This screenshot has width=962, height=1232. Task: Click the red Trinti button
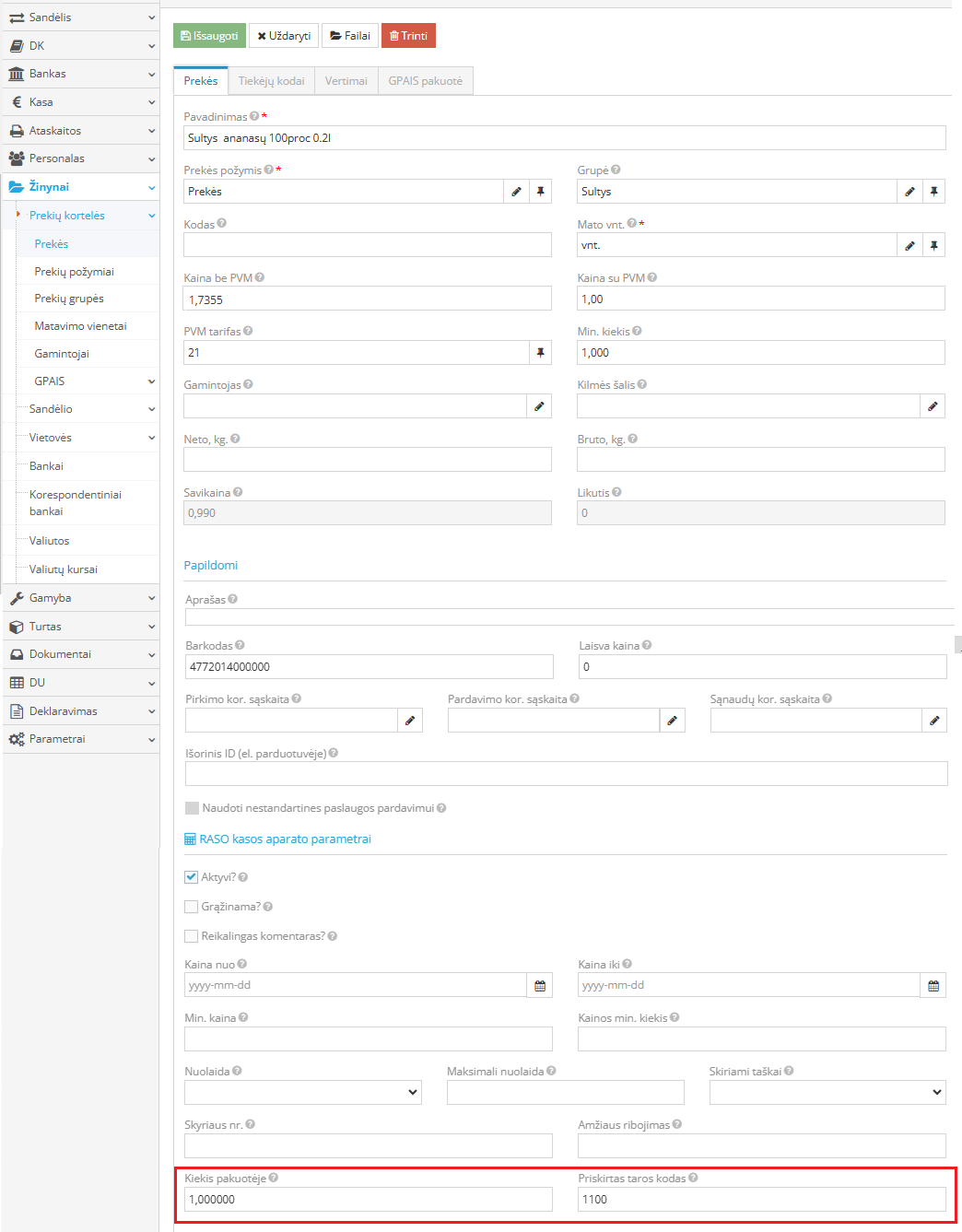click(x=408, y=36)
